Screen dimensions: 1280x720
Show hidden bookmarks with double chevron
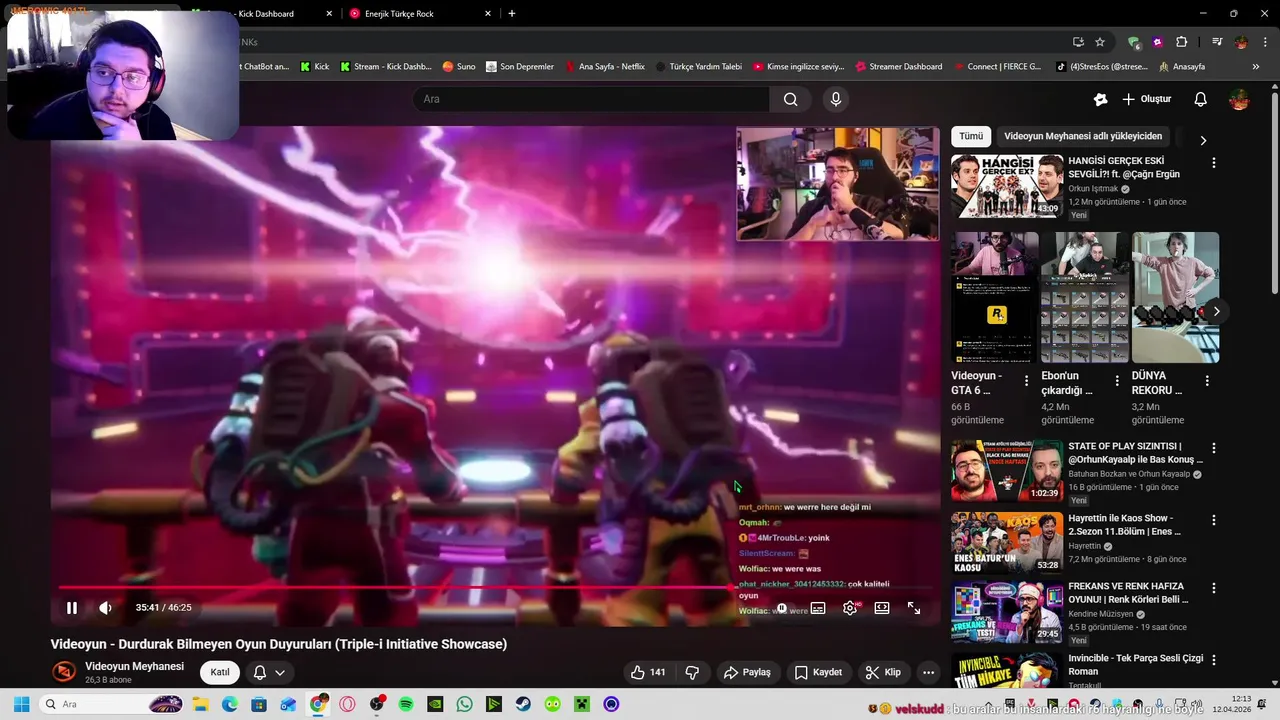pos(1256,67)
